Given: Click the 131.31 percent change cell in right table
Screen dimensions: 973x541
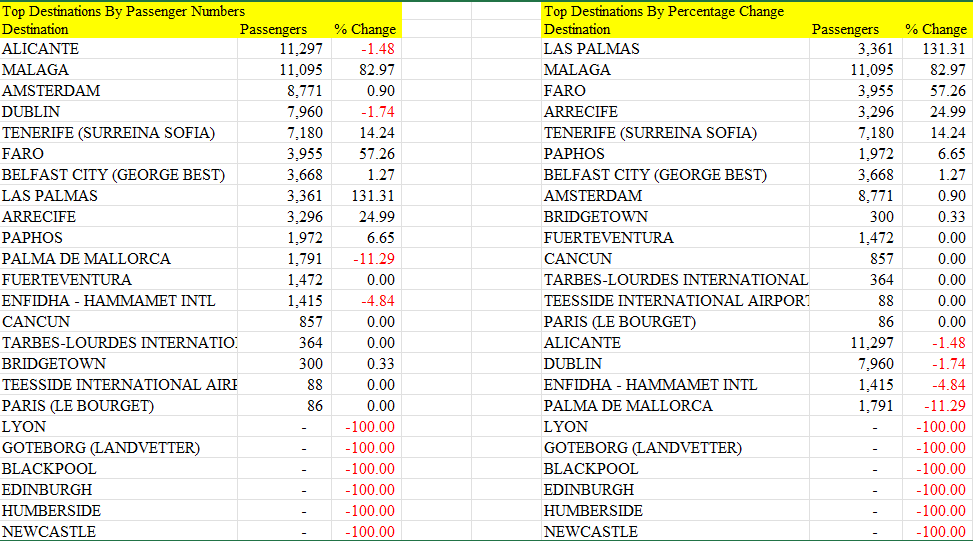Looking at the screenshot, I should [x=938, y=48].
